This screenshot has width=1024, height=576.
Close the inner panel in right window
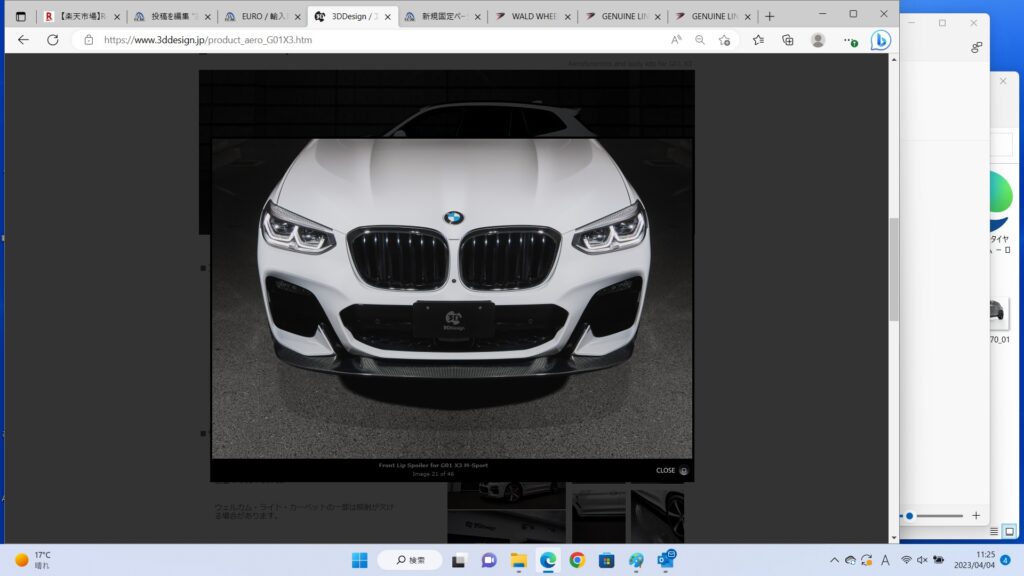(x=1003, y=81)
